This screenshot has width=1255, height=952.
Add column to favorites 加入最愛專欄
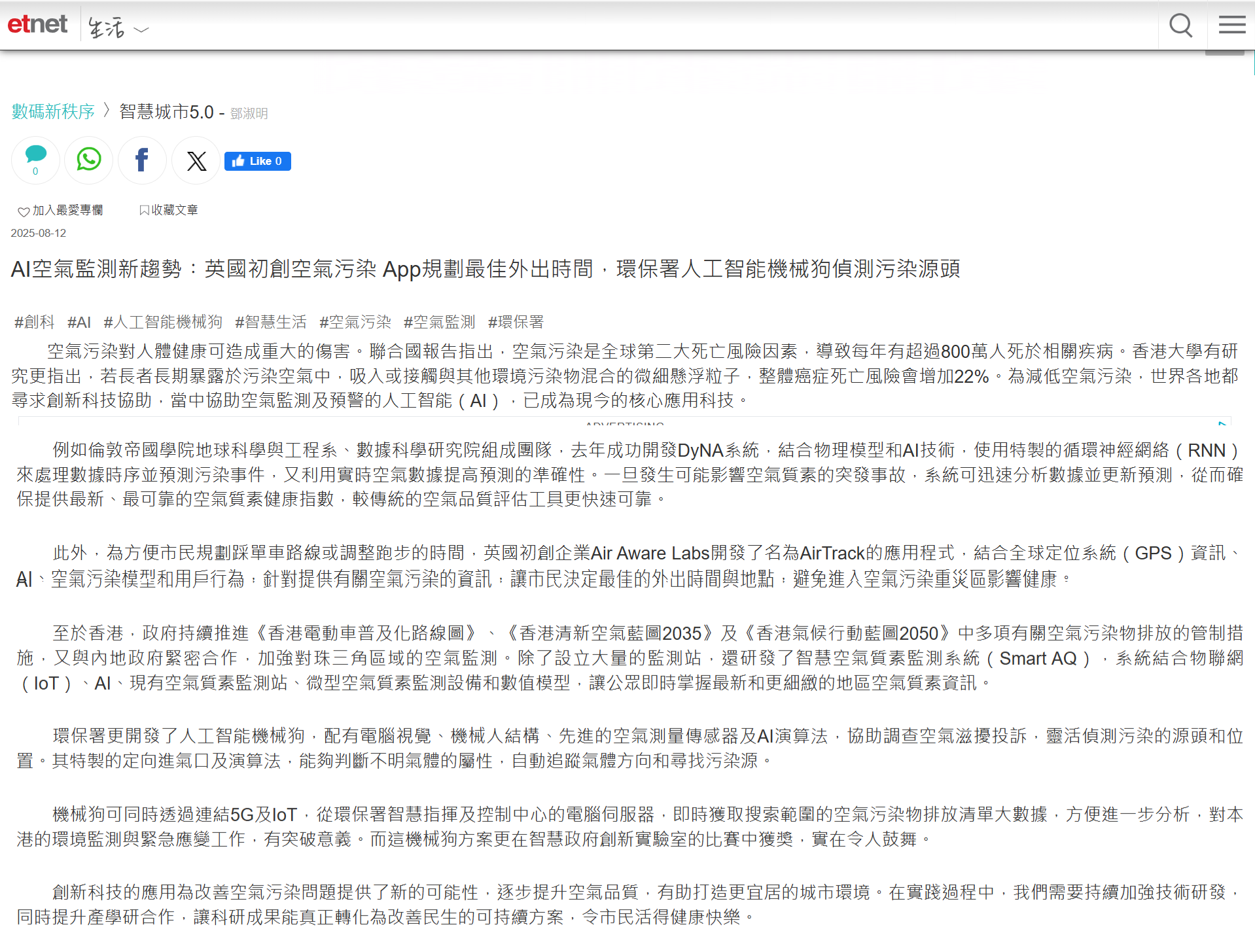coord(60,211)
